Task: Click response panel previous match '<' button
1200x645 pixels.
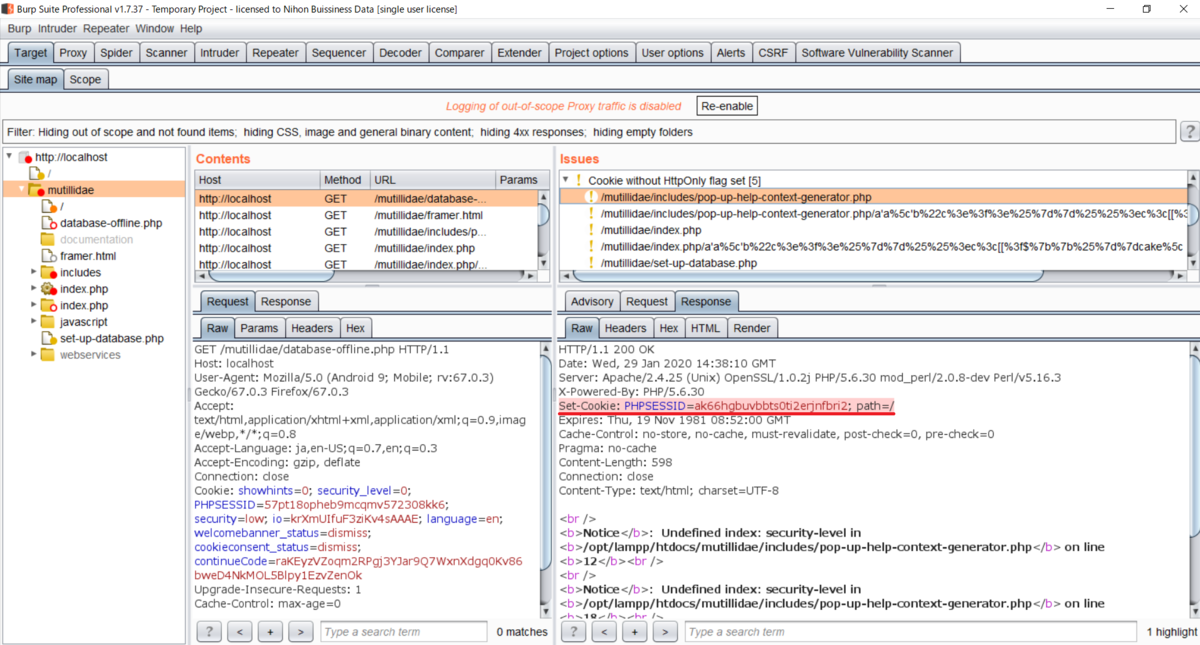Action: [604, 631]
